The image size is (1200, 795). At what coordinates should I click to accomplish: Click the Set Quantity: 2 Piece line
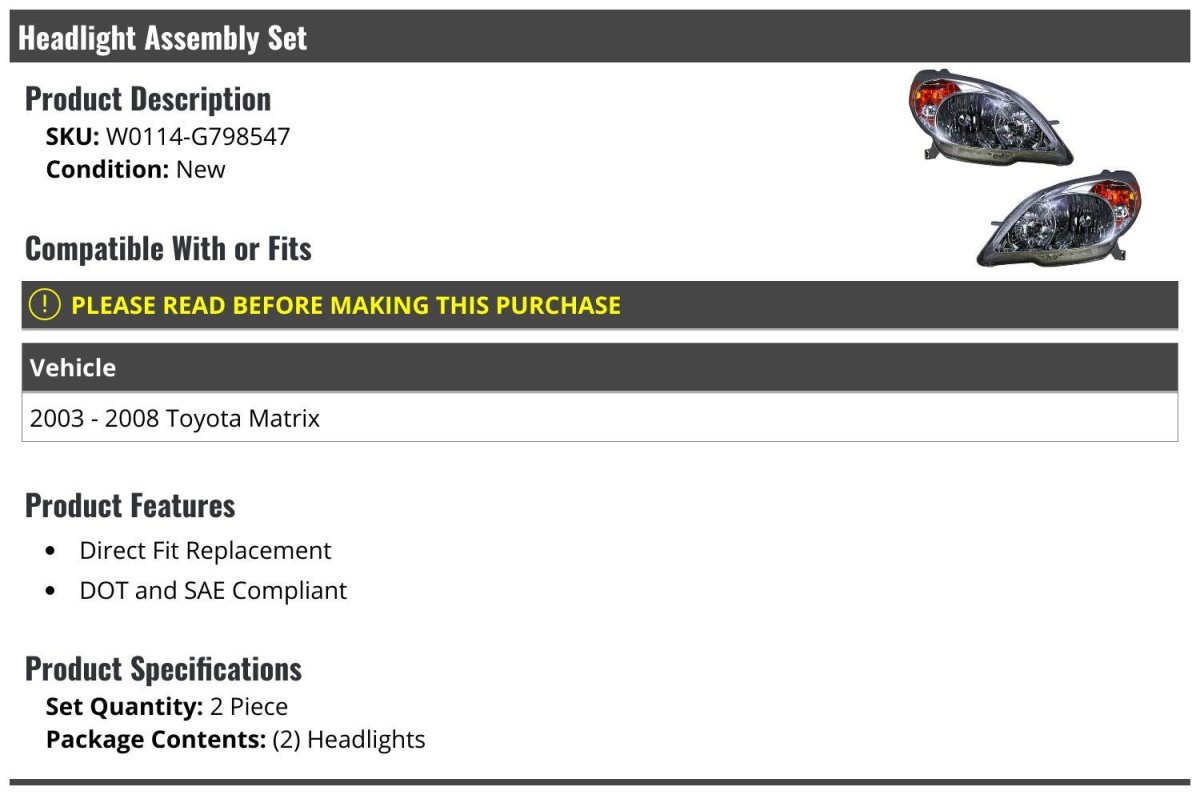click(x=167, y=707)
